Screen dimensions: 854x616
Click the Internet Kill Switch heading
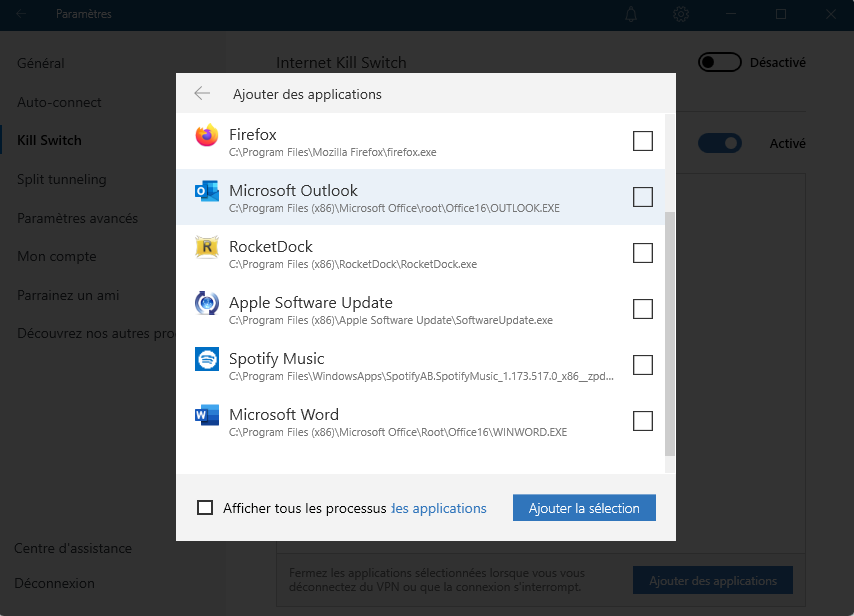click(341, 63)
